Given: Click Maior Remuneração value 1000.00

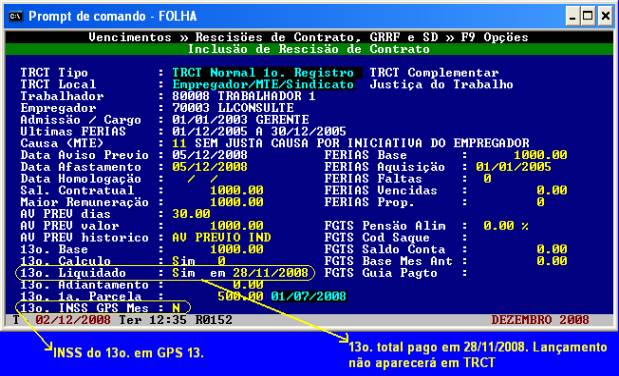Looking at the screenshot, I should pos(236,202).
